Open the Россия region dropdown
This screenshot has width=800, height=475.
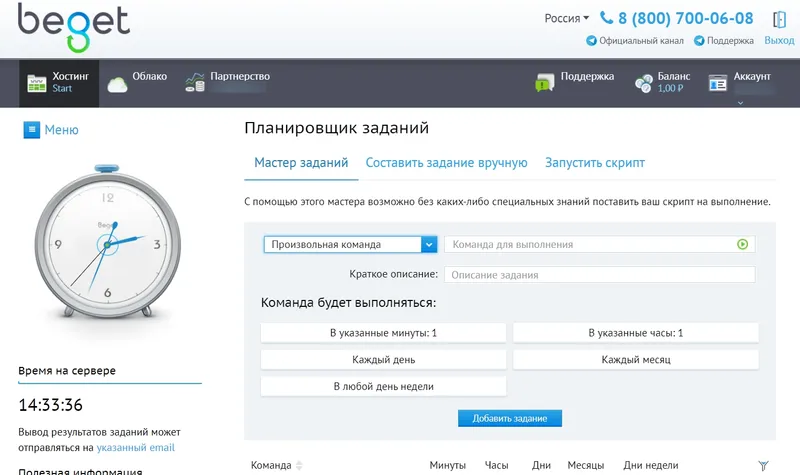tap(566, 18)
